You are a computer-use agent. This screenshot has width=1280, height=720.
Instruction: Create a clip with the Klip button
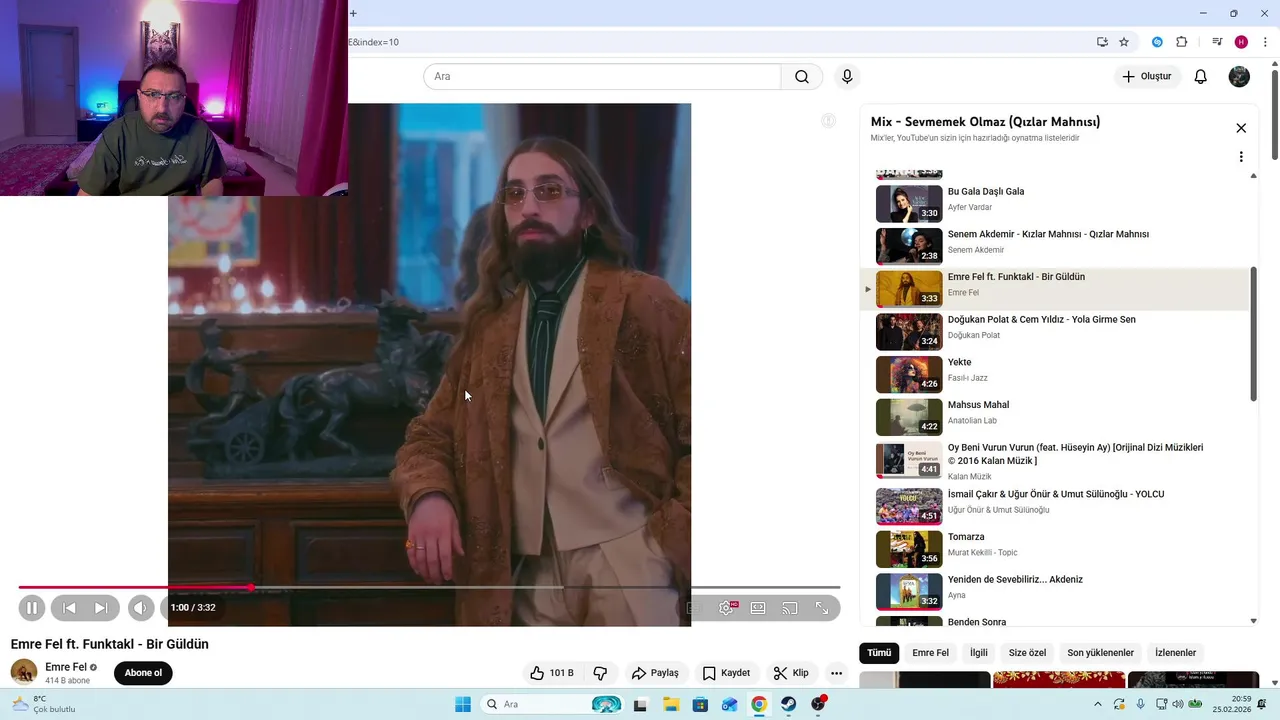tap(791, 673)
